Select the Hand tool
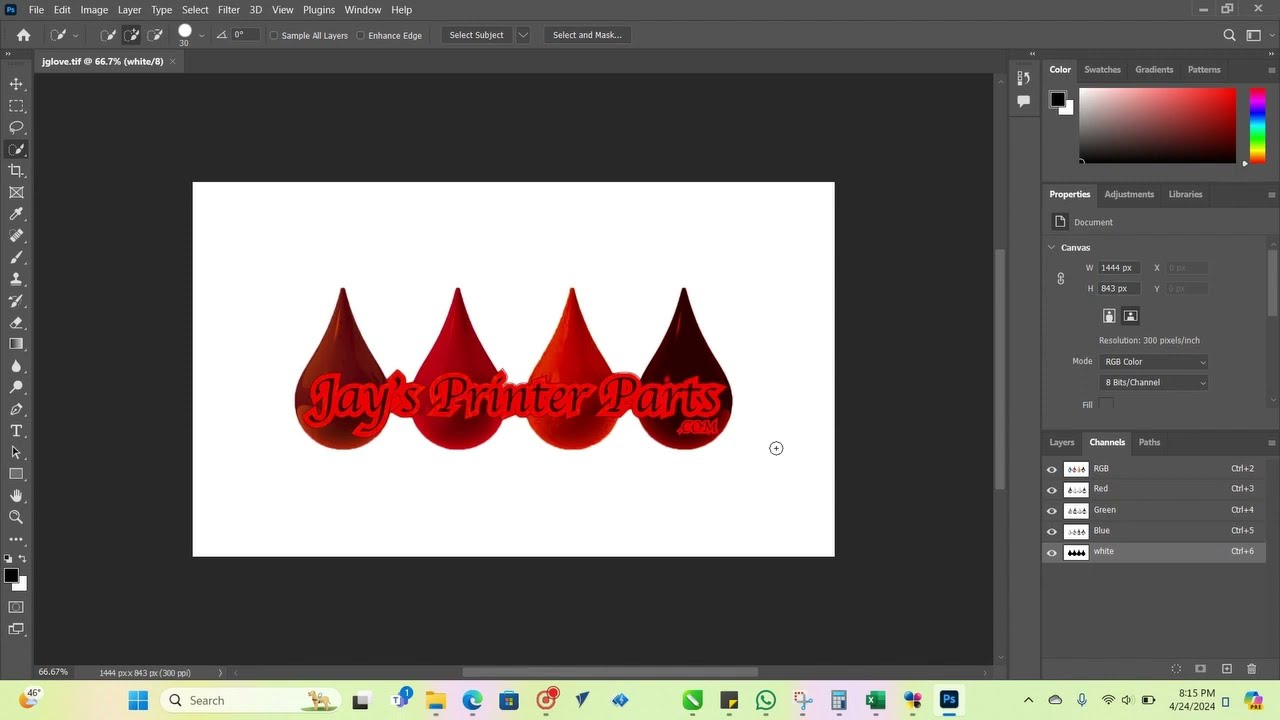The image size is (1280, 720). point(16,496)
